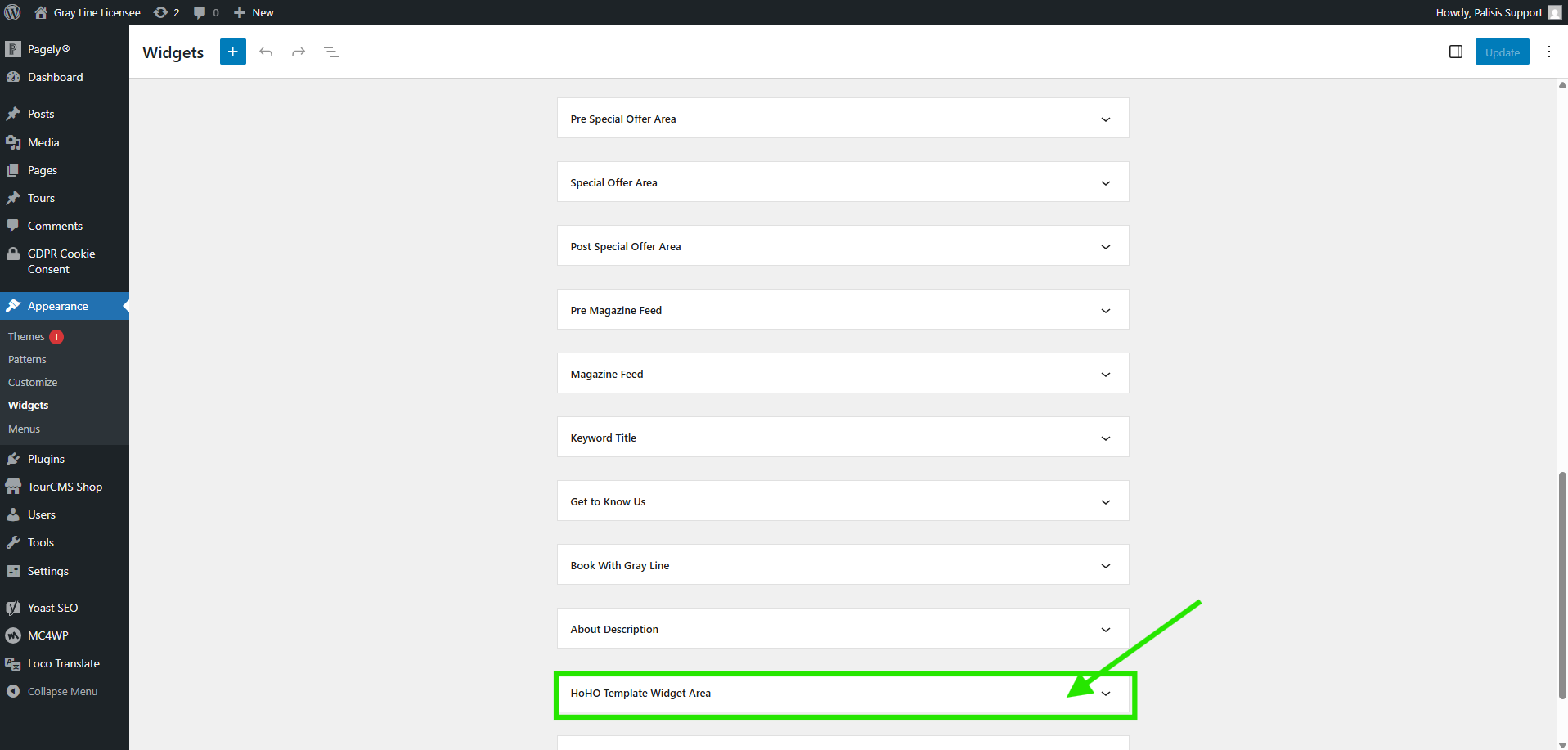Click the 'Special Offer Area' title
The image size is (1568, 750).
[613, 183]
